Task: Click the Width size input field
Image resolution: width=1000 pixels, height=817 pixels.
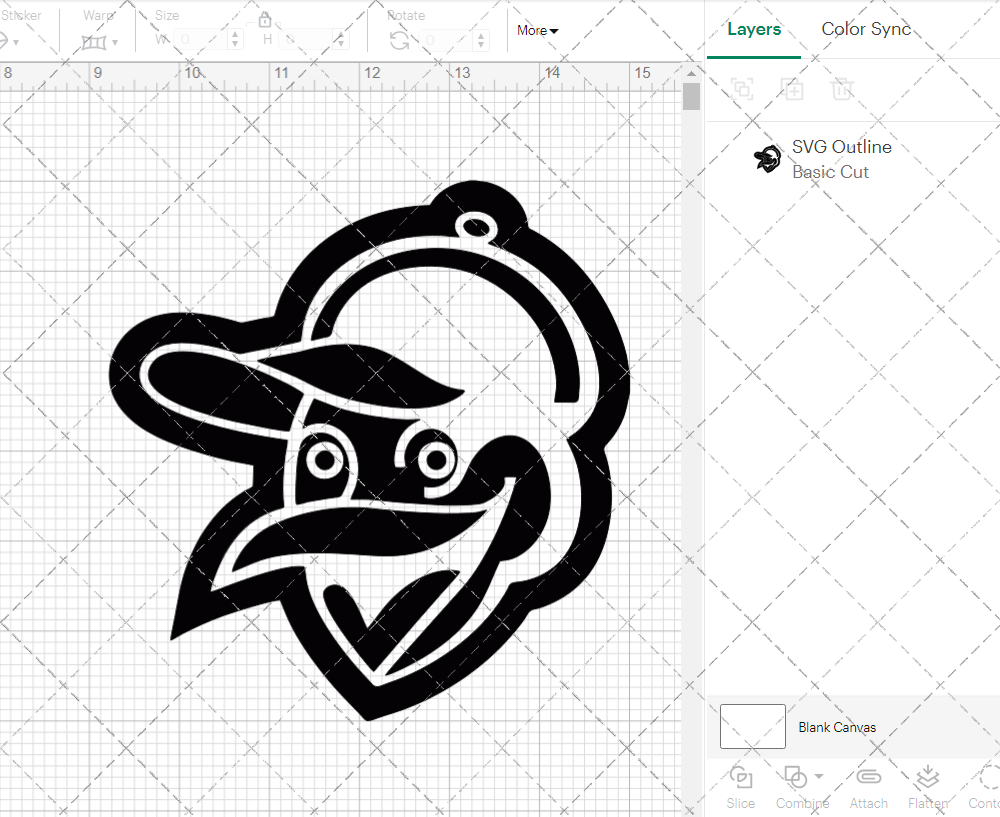Action: tap(201, 40)
